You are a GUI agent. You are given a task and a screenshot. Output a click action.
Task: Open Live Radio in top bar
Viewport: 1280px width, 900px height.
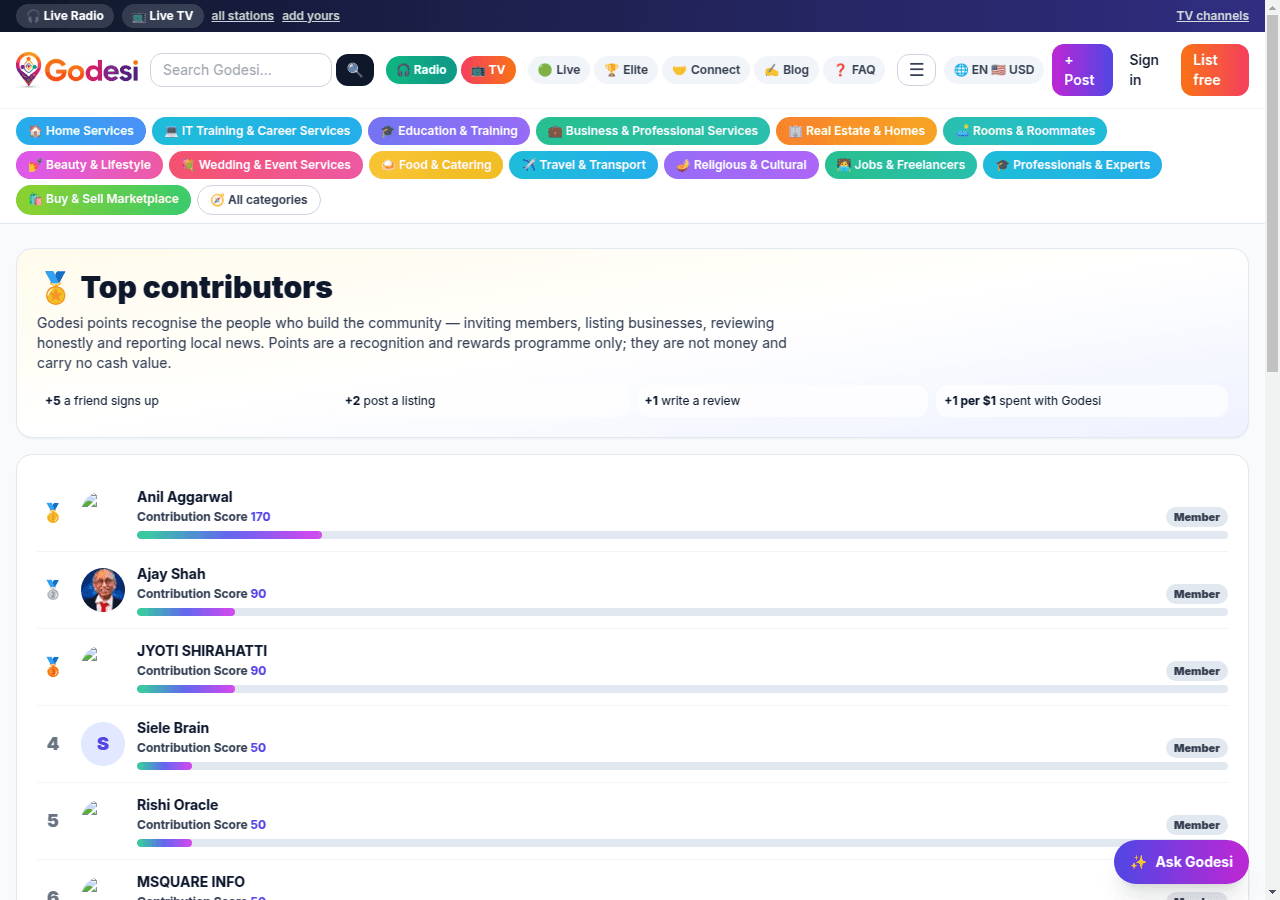[x=65, y=16]
